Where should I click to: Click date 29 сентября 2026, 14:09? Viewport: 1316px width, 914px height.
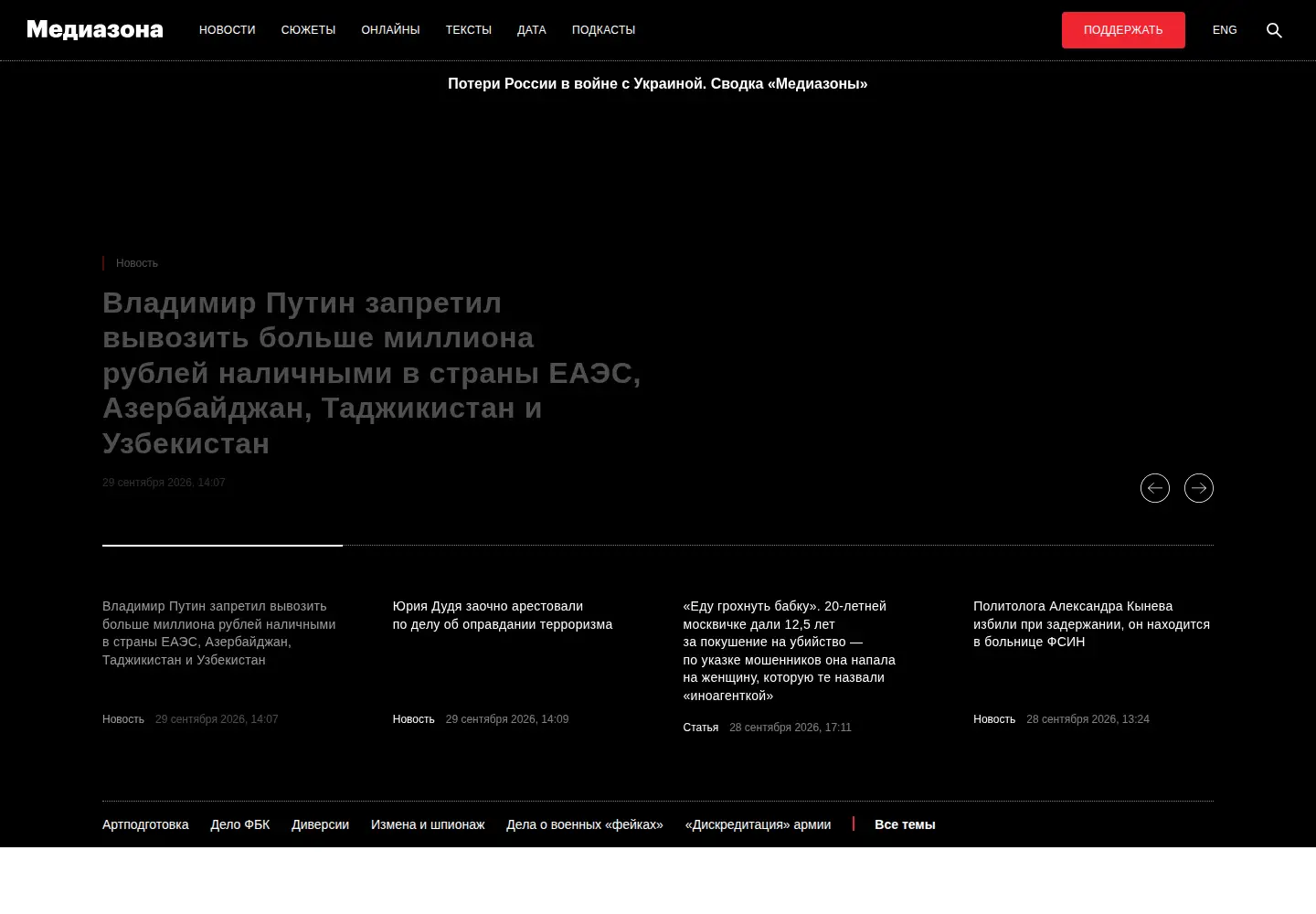[x=507, y=719]
